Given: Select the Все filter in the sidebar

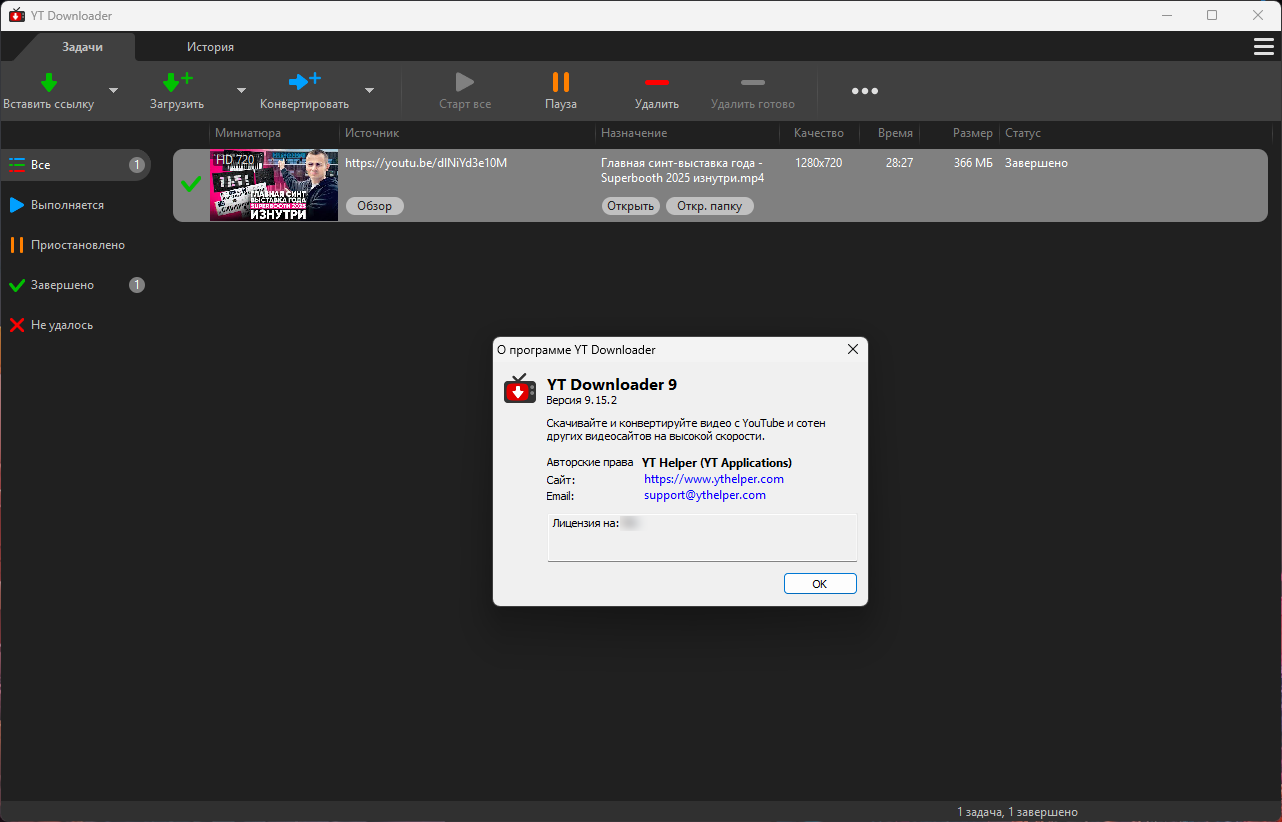Looking at the screenshot, I should pos(76,165).
